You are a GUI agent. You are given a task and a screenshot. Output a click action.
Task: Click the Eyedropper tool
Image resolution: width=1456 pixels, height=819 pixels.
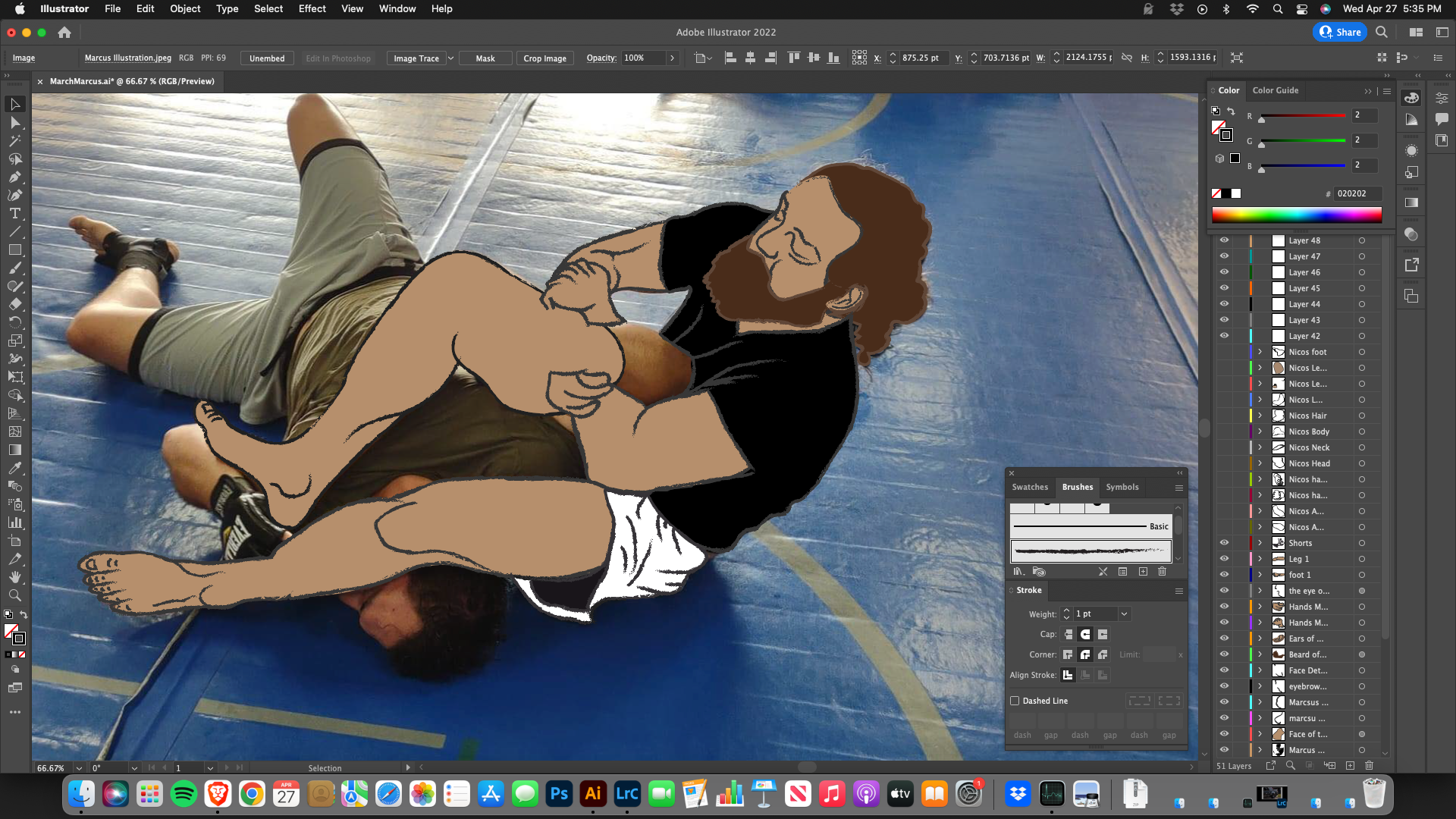point(14,468)
